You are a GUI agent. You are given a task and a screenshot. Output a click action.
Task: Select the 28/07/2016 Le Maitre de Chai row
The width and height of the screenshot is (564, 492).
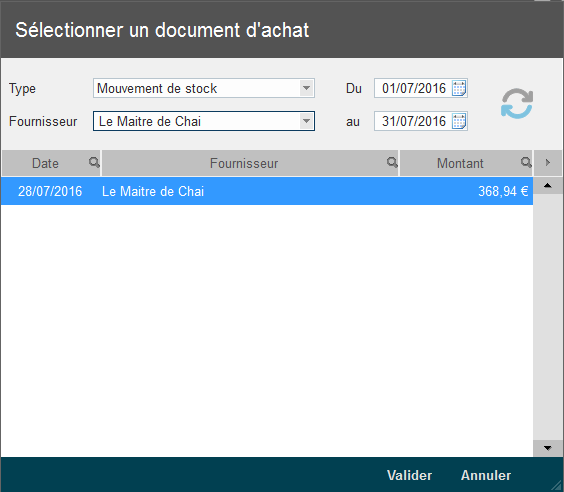pos(267,191)
